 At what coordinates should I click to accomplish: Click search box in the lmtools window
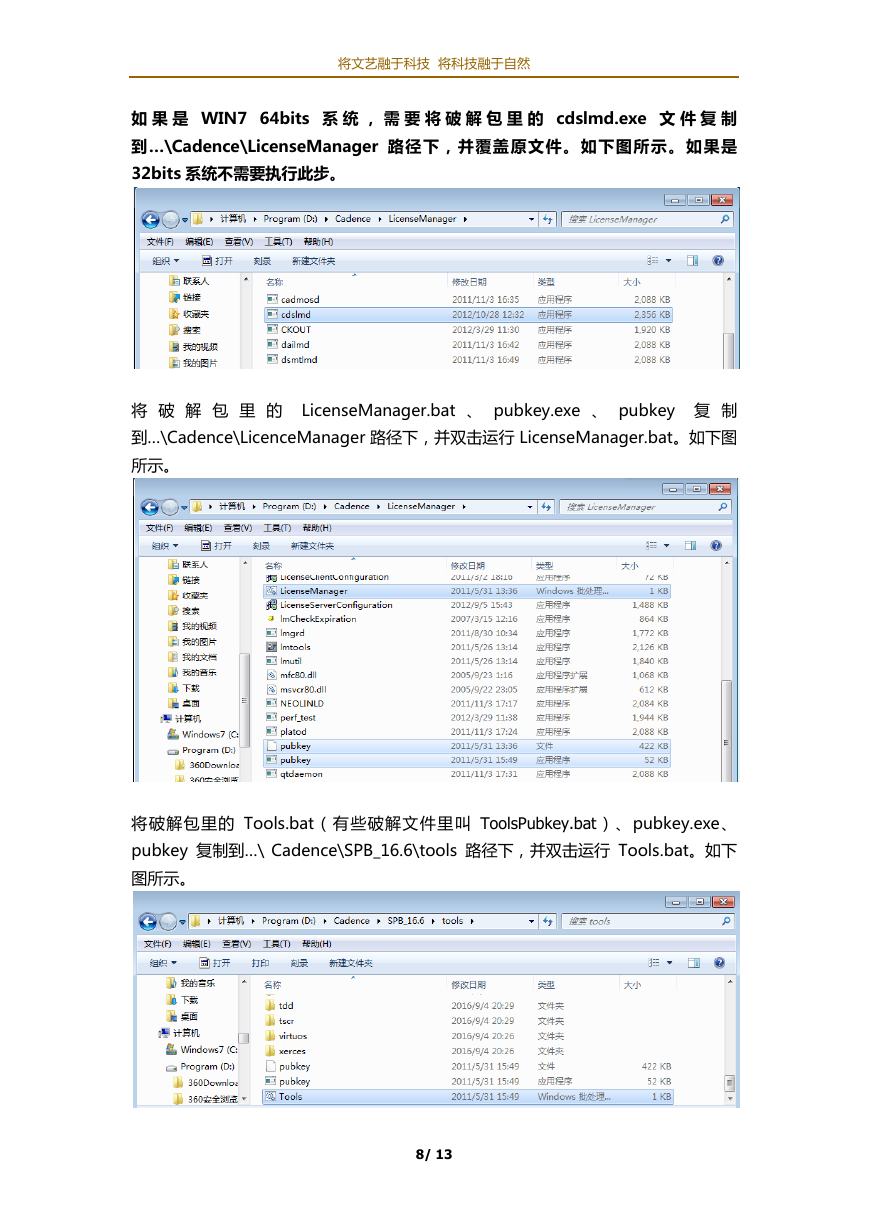[x=645, y=507]
